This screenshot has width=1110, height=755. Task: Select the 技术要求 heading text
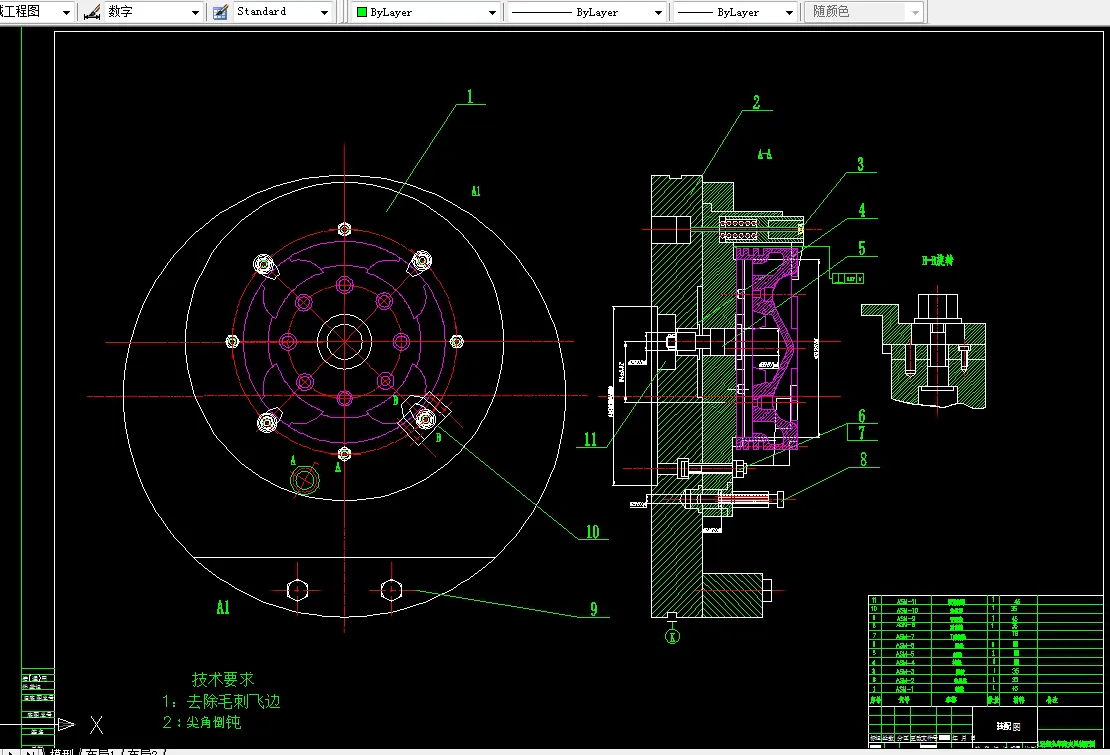(222, 679)
